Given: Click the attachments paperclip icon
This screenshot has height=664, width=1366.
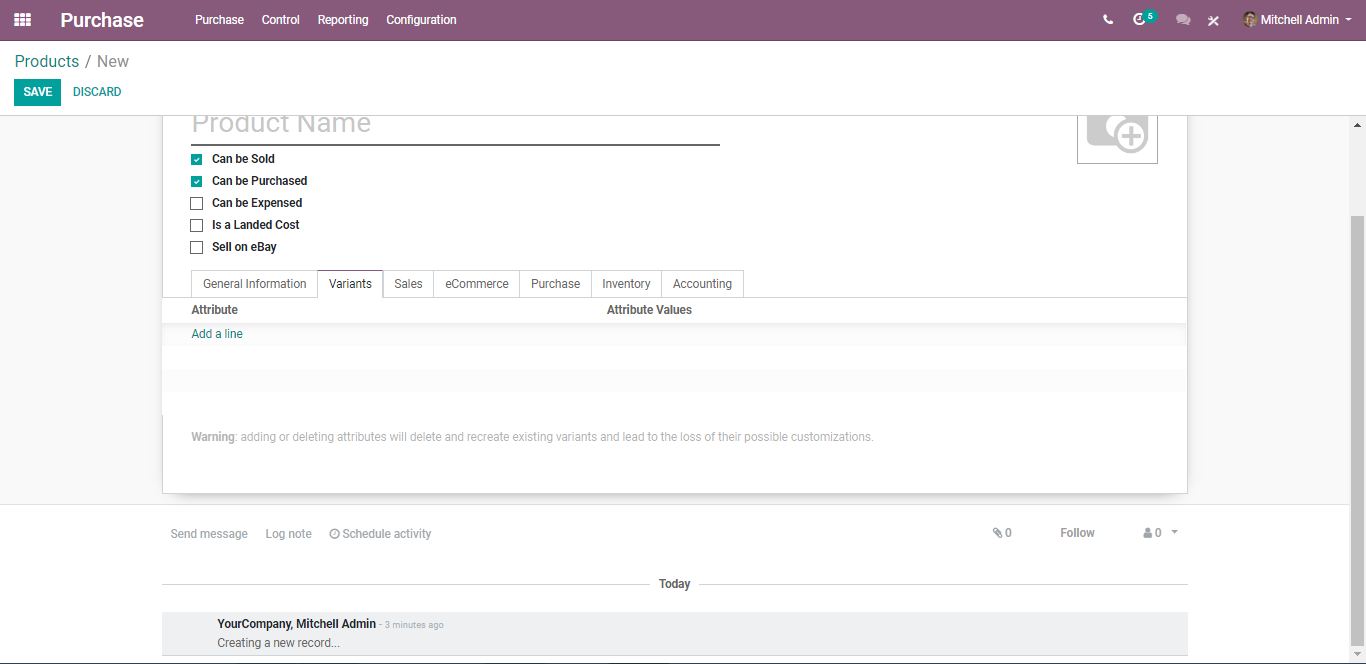Looking at the screenshot, I should click(x=997, y=533).
